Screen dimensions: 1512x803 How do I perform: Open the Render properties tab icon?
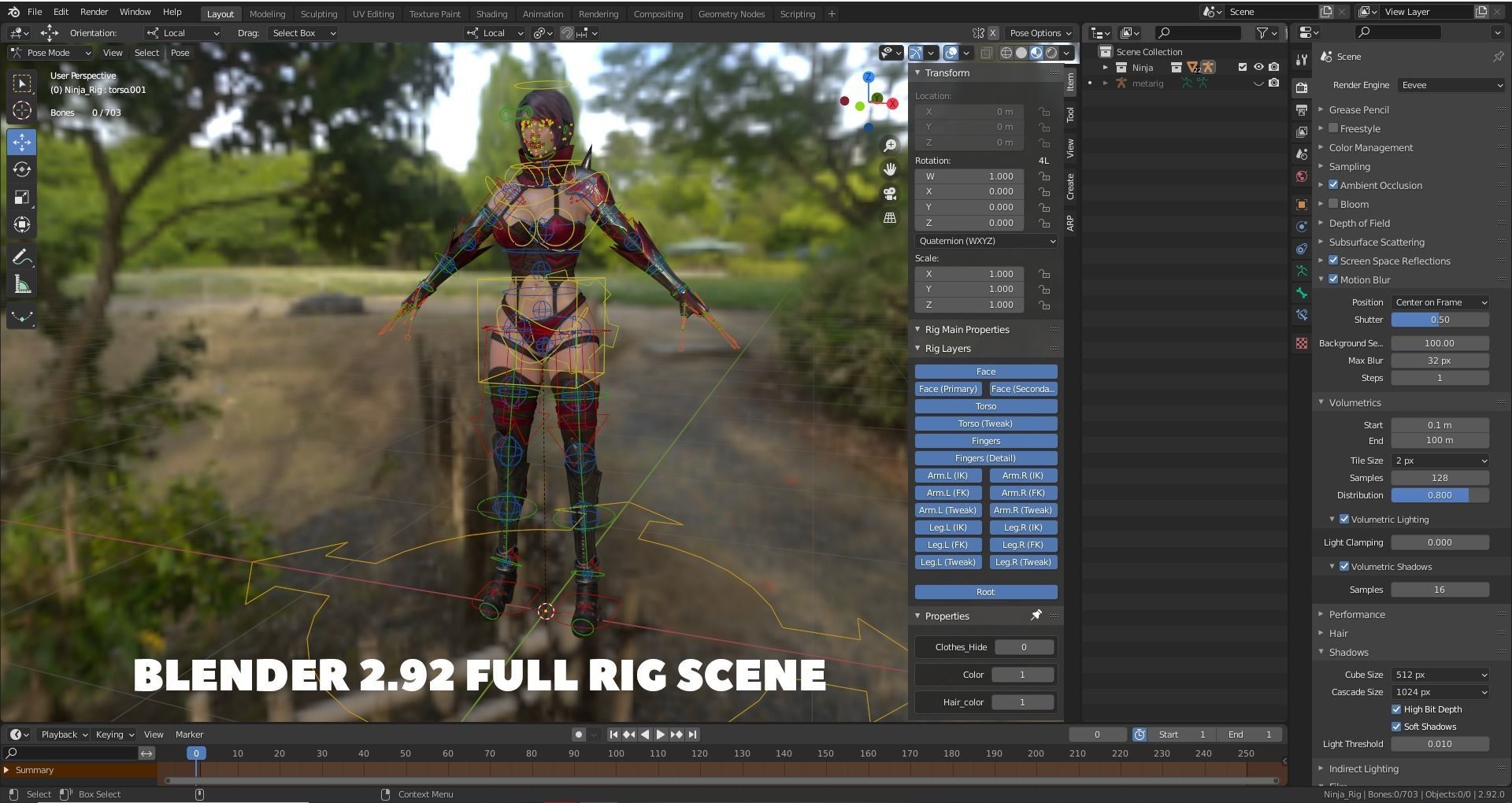pos(1302,87)
